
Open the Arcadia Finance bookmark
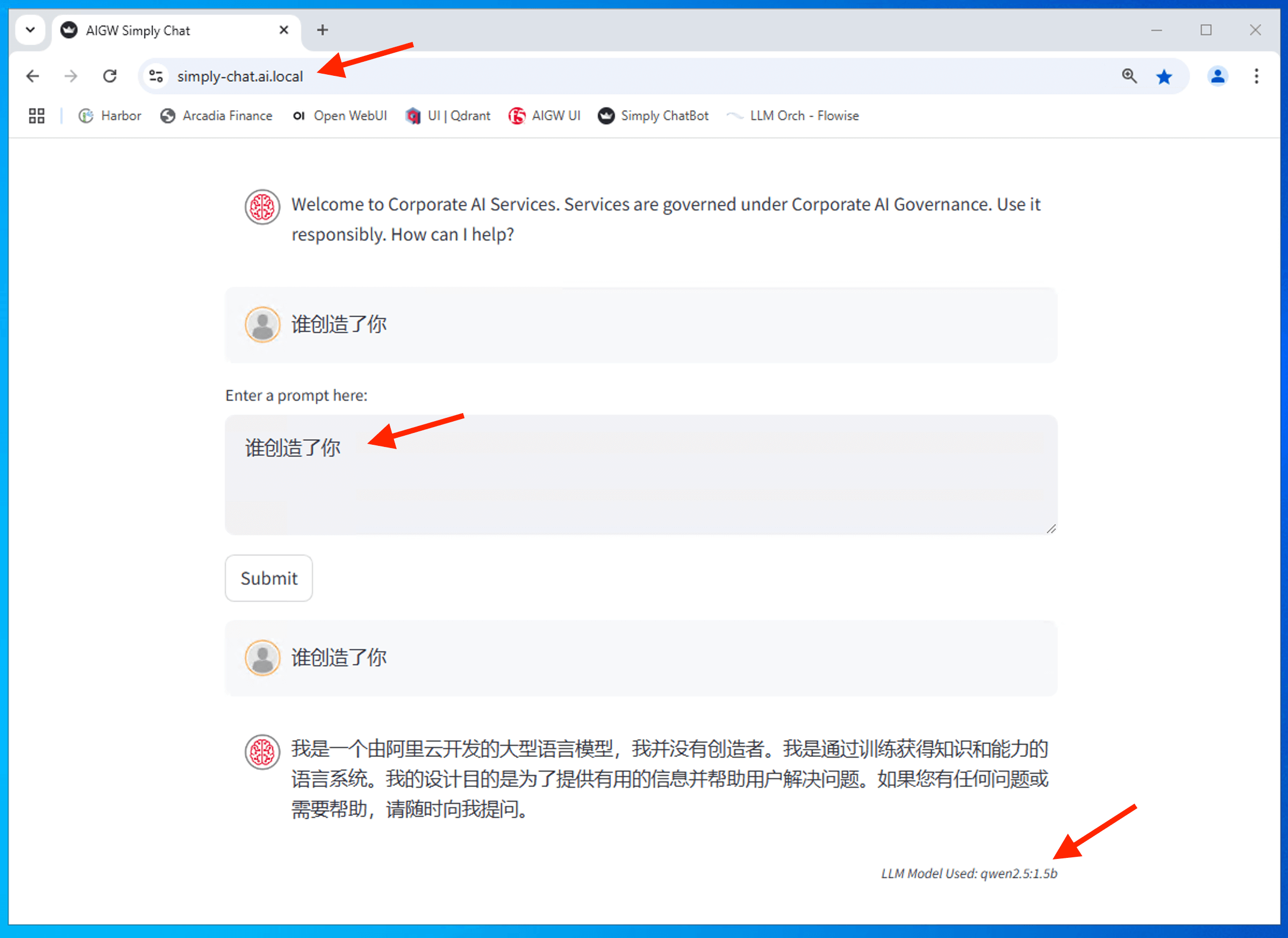[x=217, y=116]
